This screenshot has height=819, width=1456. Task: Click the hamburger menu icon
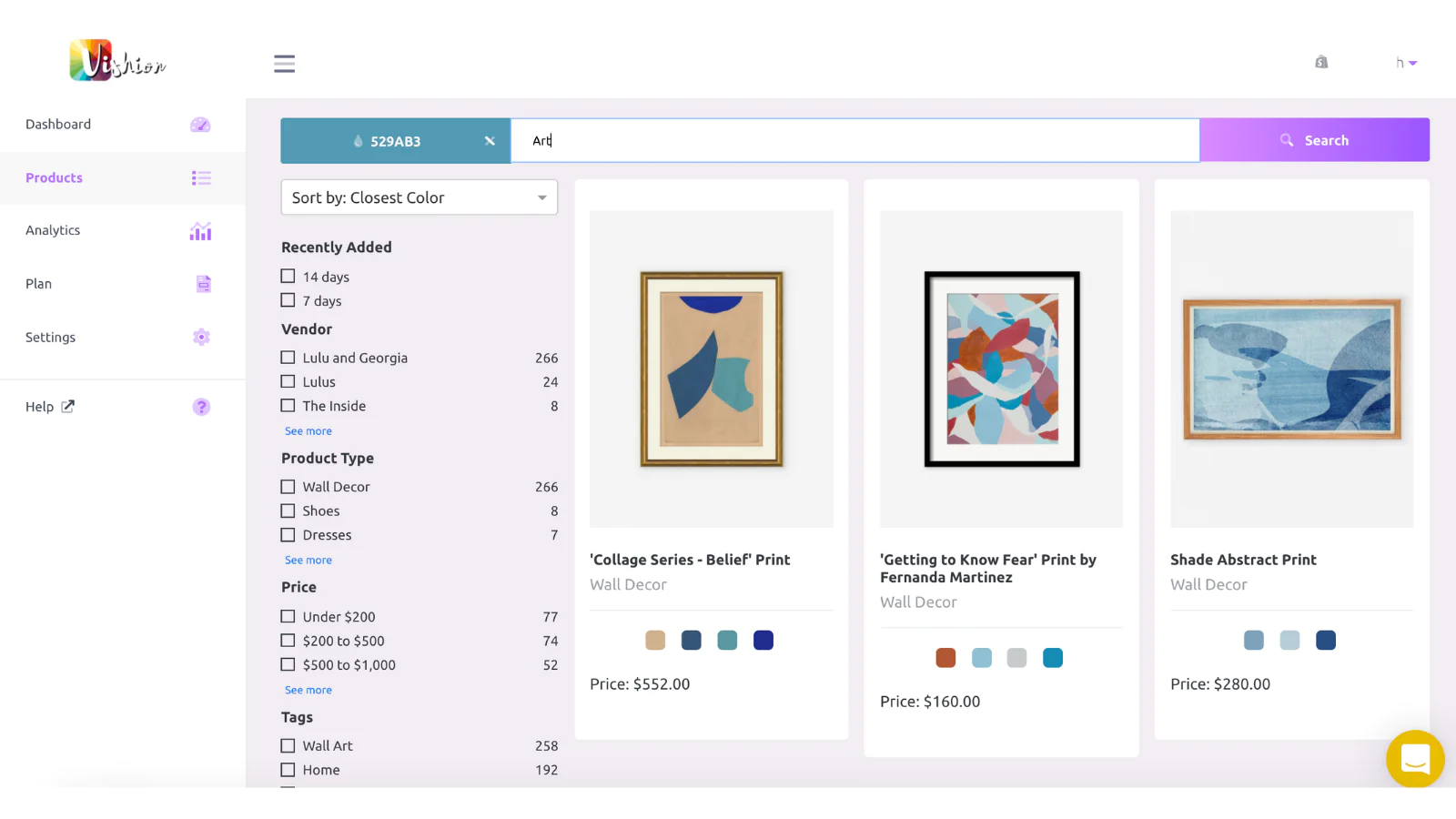[284, 64]
